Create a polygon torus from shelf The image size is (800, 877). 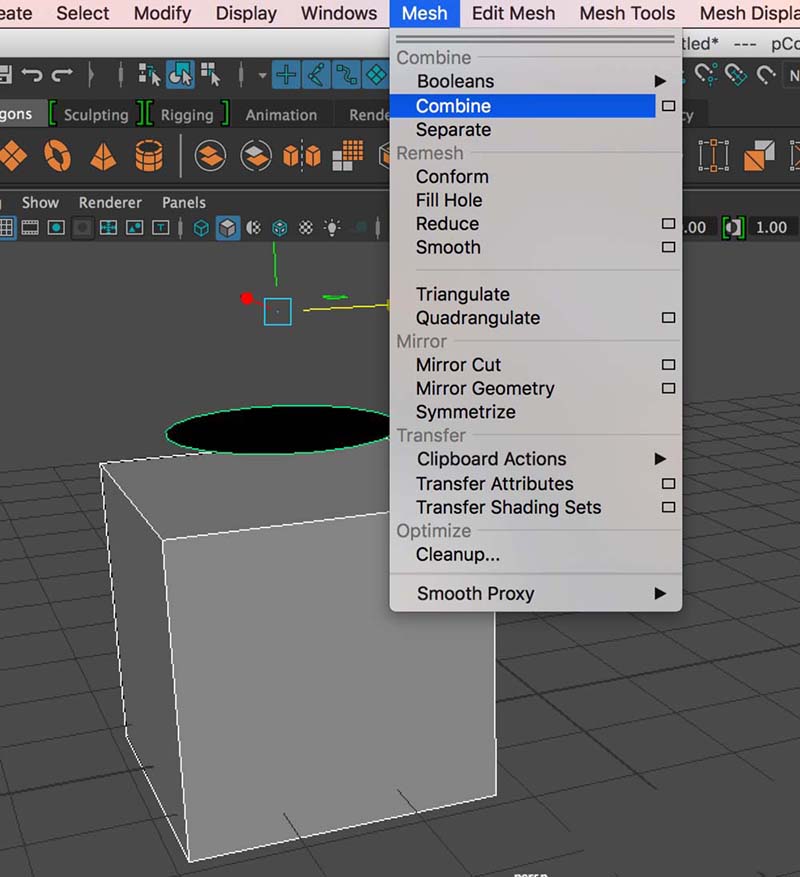[58, 155]
